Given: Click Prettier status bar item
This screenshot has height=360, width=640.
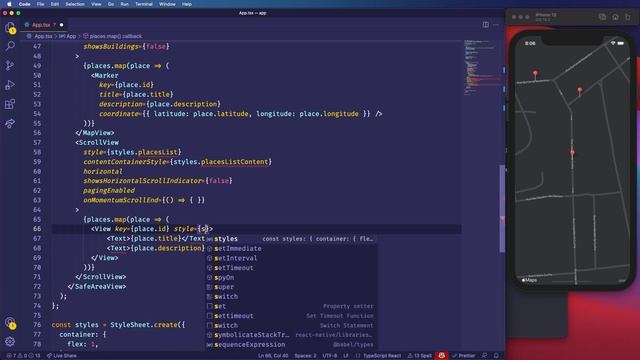Looking at the screenshot, I should pyautogui.click(x=464, y=356).
